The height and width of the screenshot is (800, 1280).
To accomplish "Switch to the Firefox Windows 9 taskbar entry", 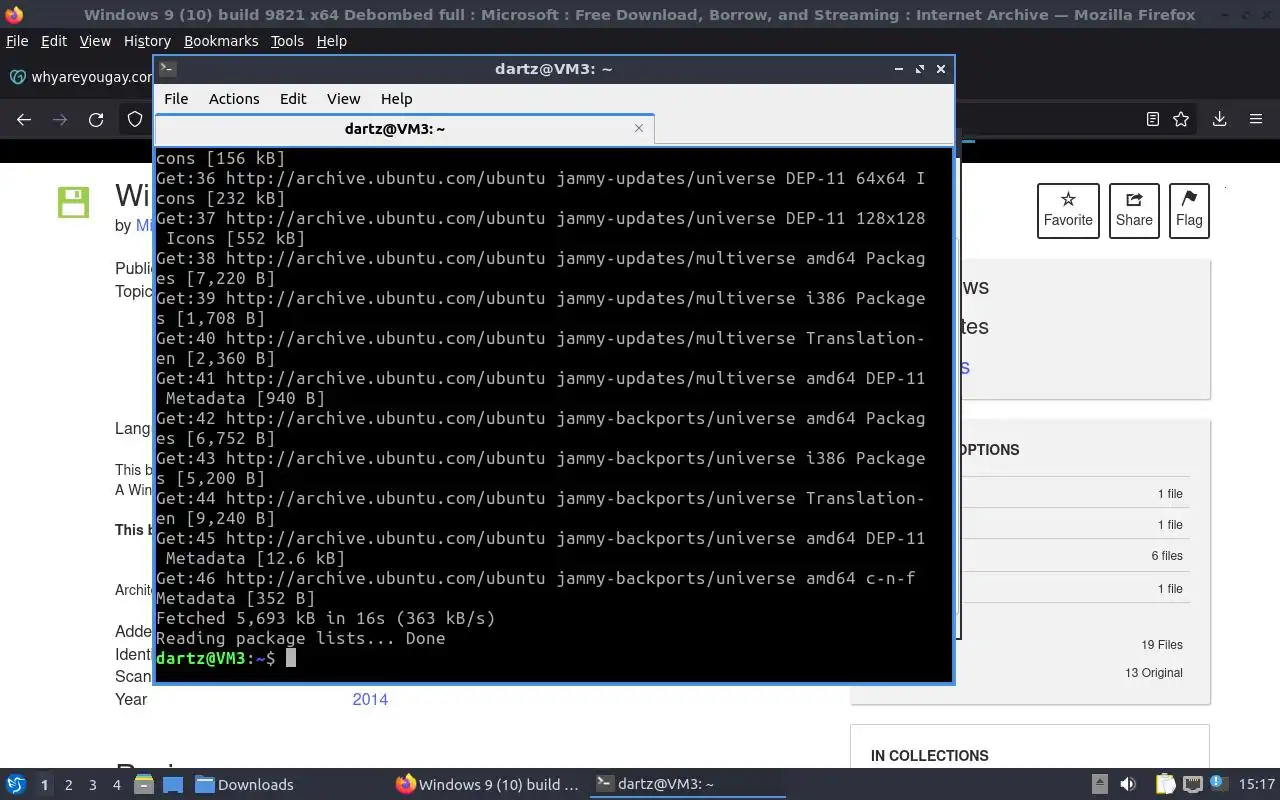I will (488, 785).
